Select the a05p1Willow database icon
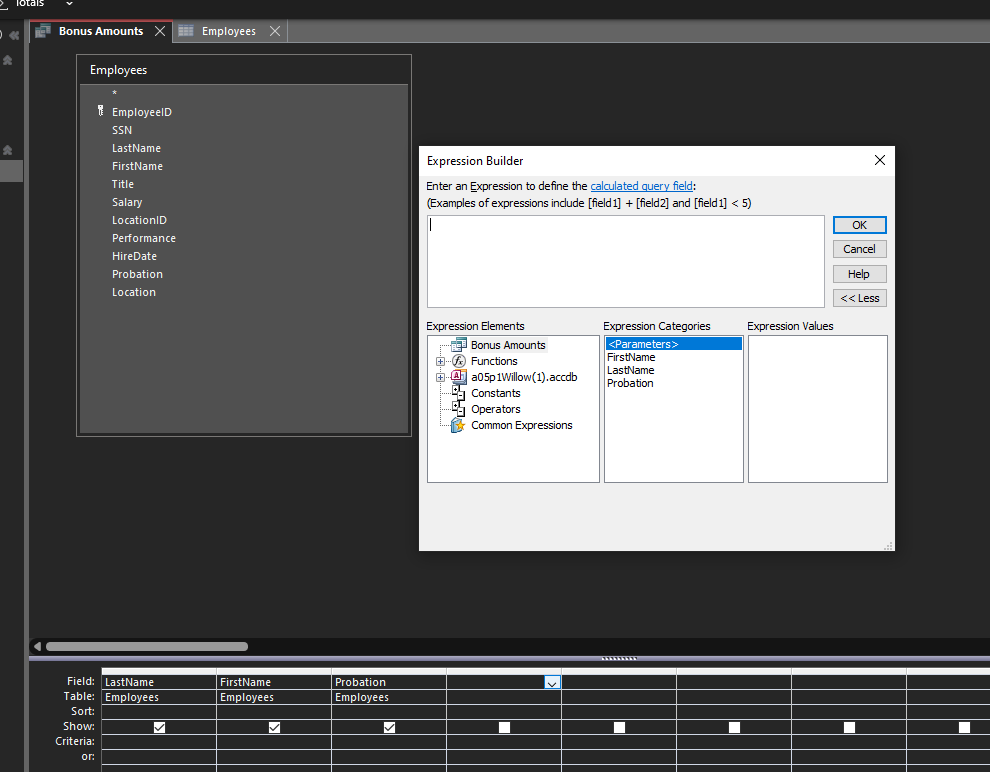The width and height of the screenshot is (990, 772). point(459,377)
